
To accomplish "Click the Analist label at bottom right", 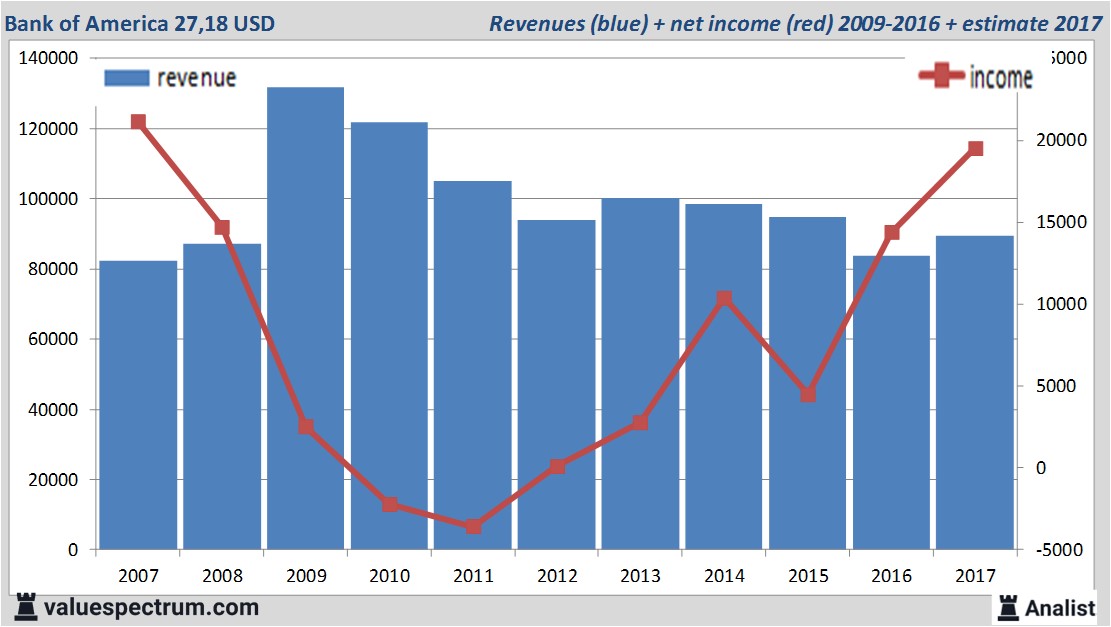I will click(1060, 607).
